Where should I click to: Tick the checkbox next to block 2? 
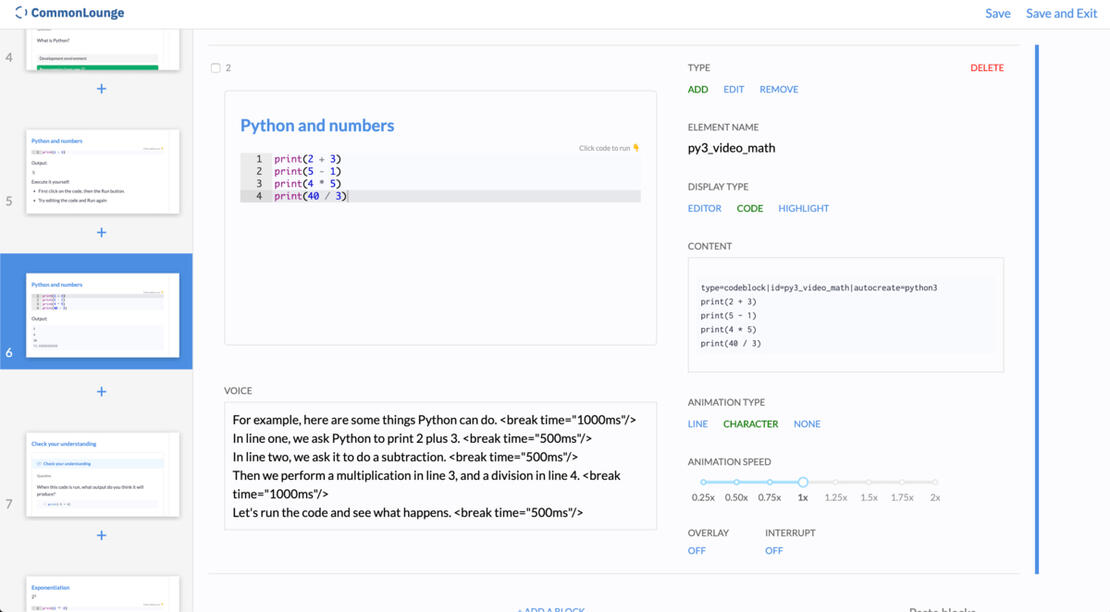coord(215,68)
